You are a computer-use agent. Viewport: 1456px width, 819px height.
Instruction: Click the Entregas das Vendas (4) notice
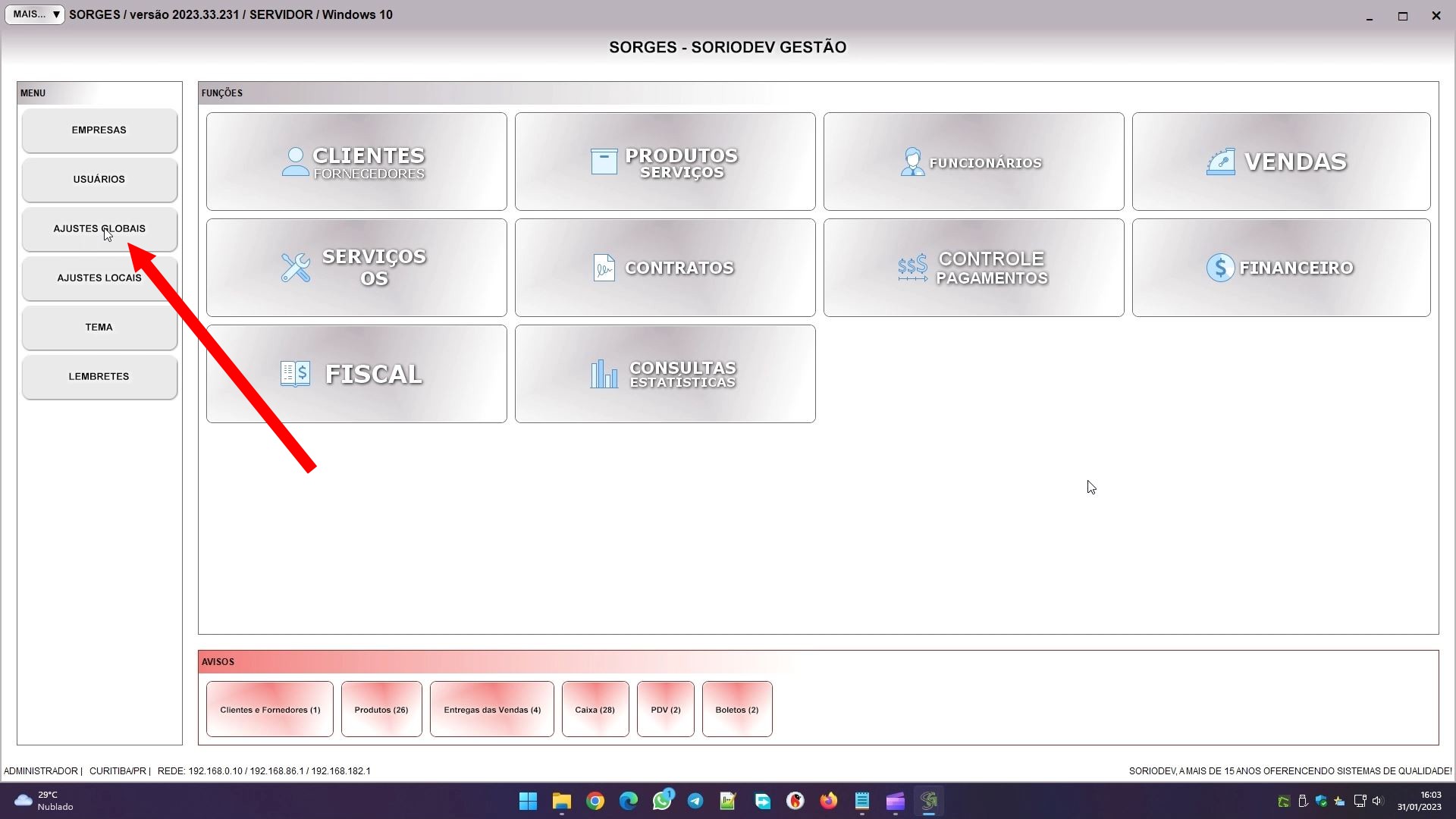[492, 709]
